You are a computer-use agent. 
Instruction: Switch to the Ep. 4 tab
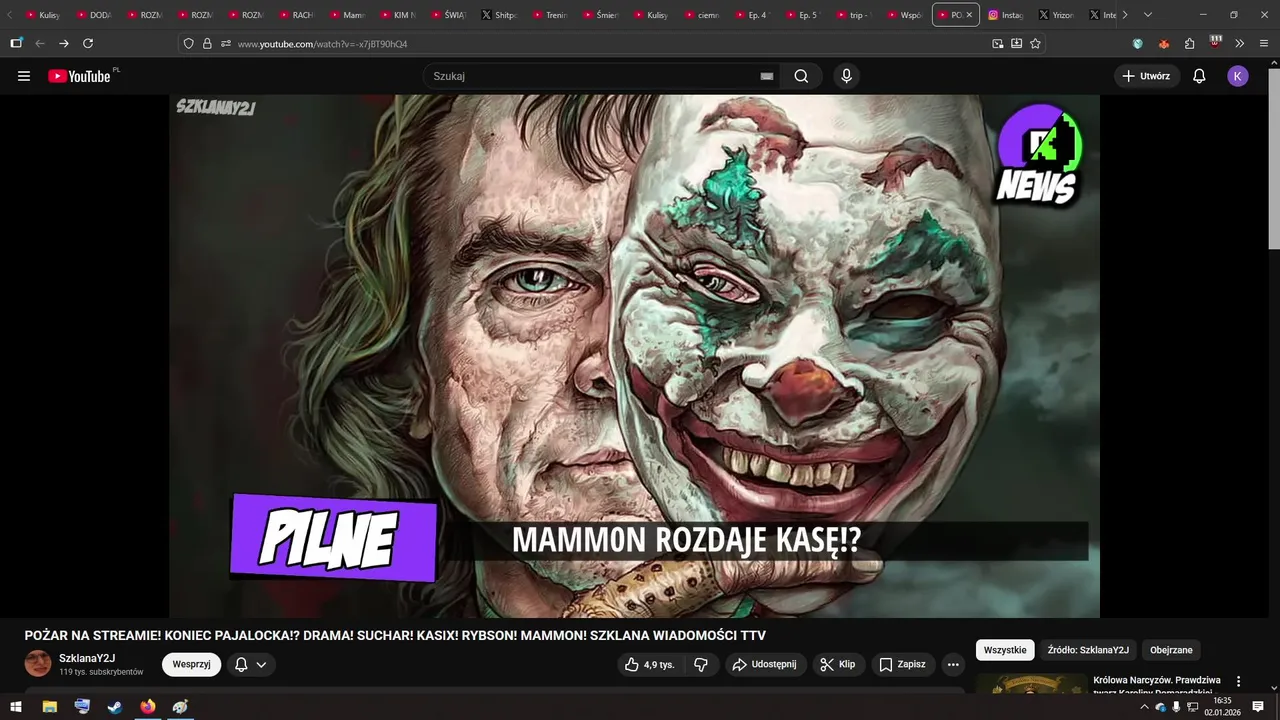click(x=753, y=15)
